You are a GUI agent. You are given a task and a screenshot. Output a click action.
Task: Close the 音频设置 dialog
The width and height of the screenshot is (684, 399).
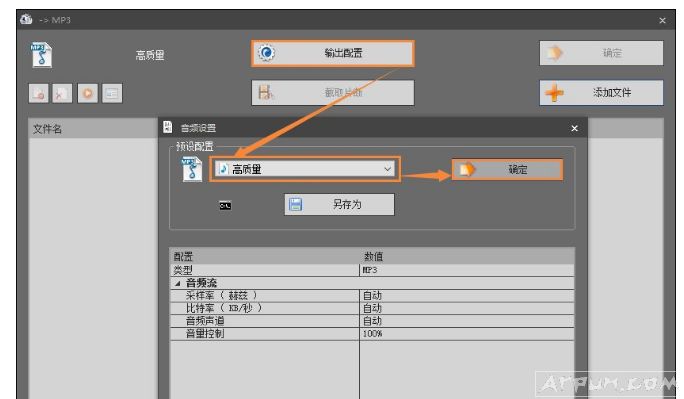coord(575,128)
